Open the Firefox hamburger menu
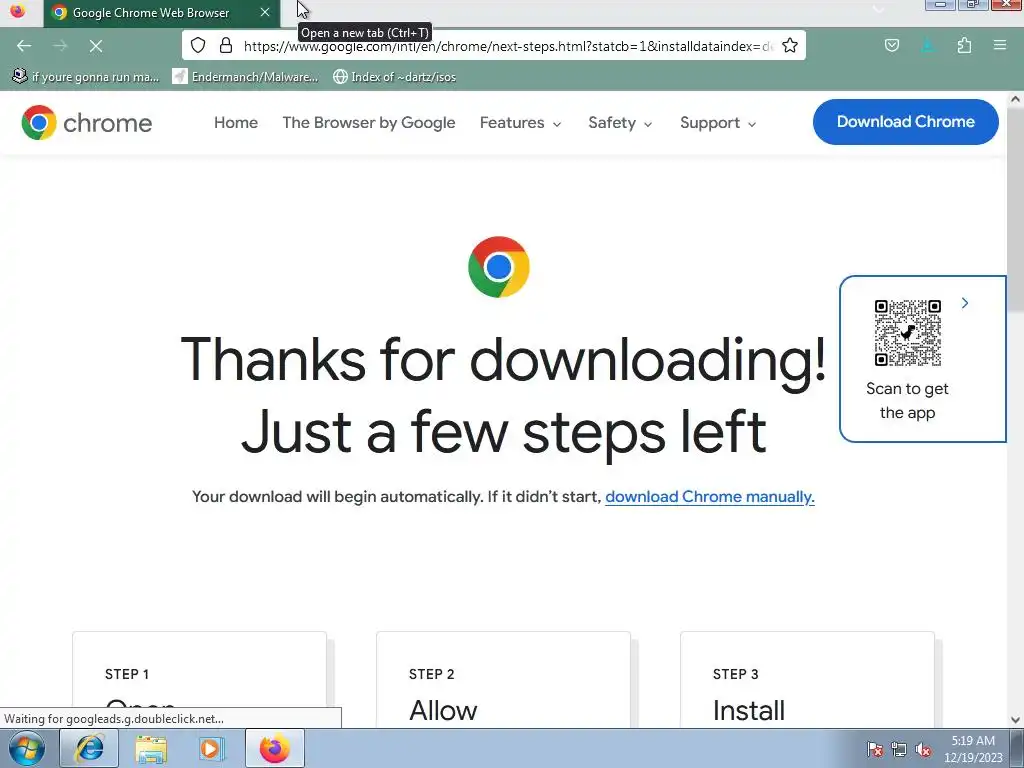 coord(999,45)
